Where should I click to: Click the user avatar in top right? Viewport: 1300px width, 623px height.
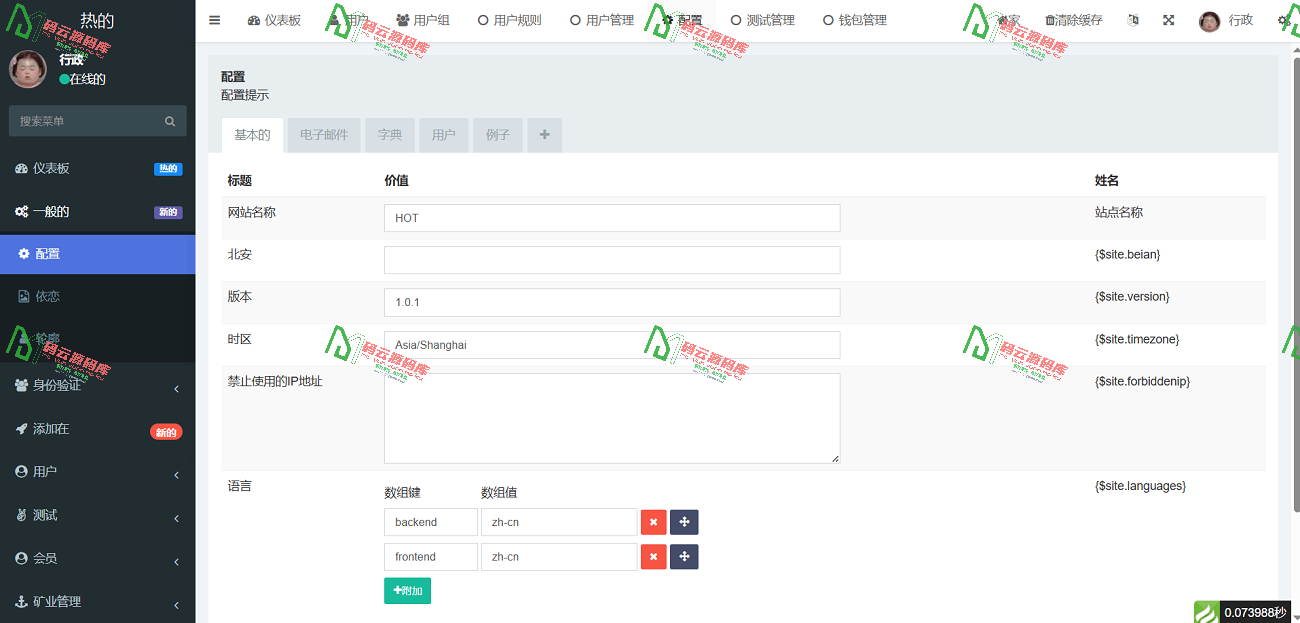(1209, 21)
